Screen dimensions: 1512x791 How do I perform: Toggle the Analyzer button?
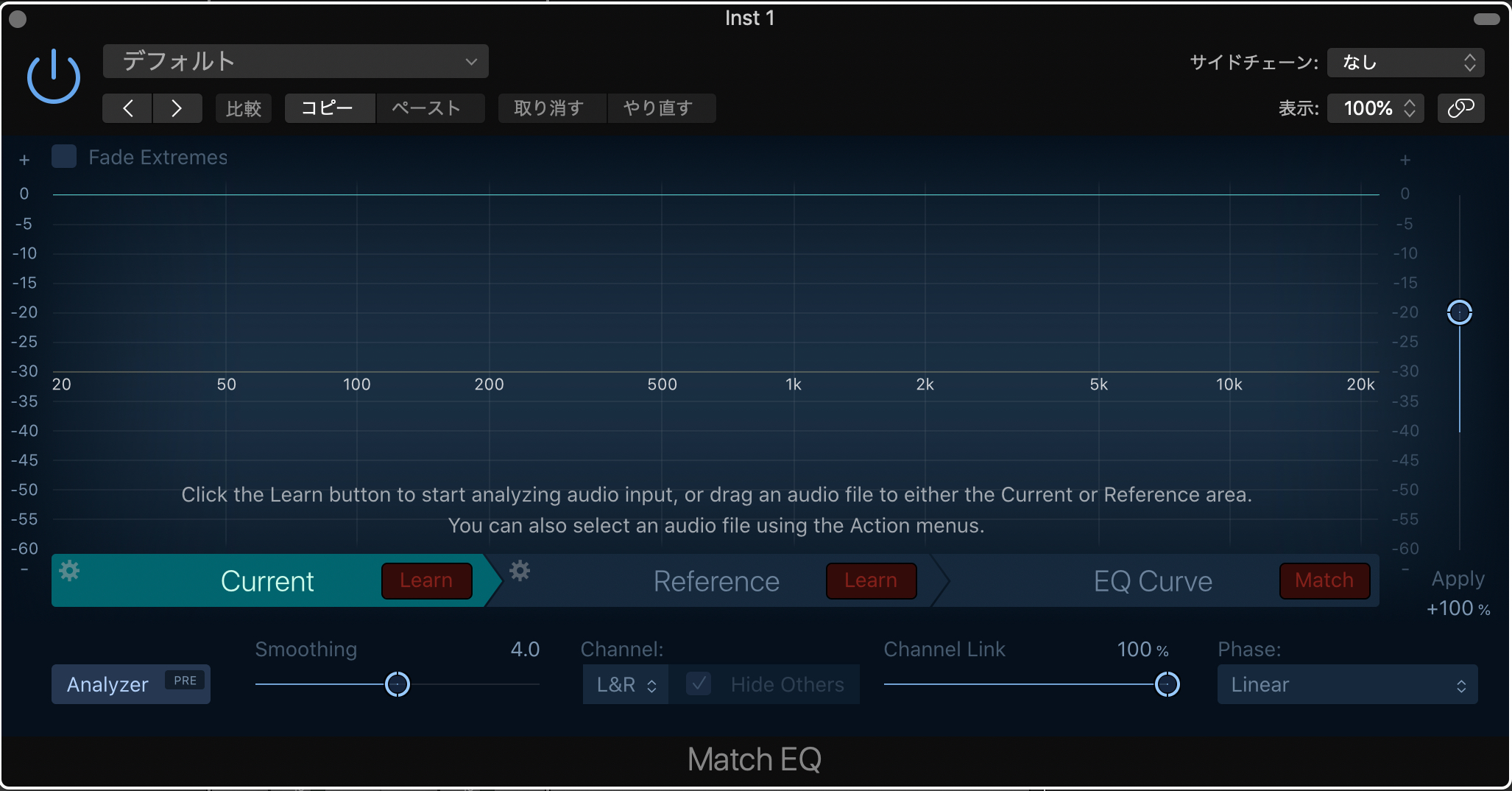(x=131, y=684)
